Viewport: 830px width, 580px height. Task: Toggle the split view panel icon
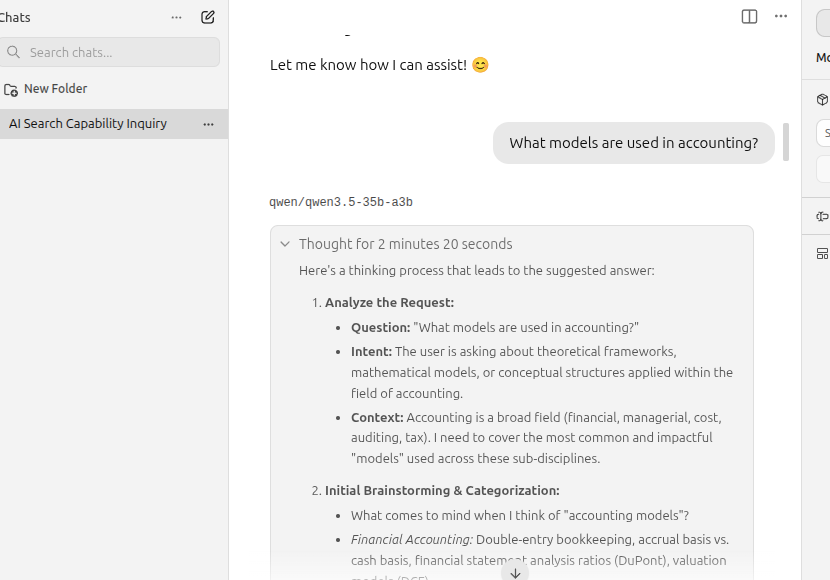click(749, 16)
